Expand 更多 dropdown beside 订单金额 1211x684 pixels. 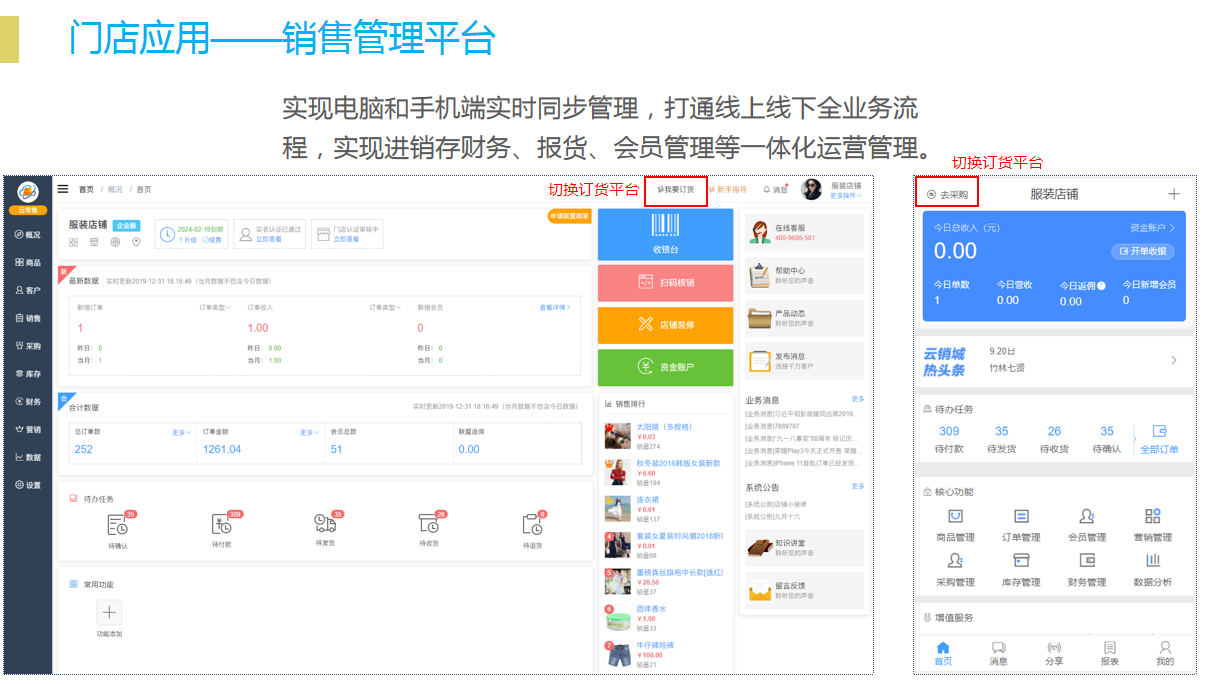[309, 433]
